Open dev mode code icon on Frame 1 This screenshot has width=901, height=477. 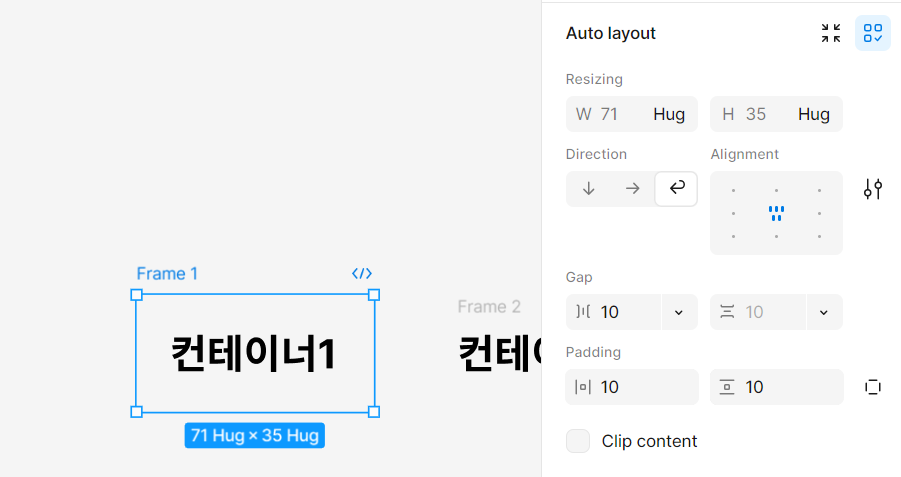[x=362, y=274]
